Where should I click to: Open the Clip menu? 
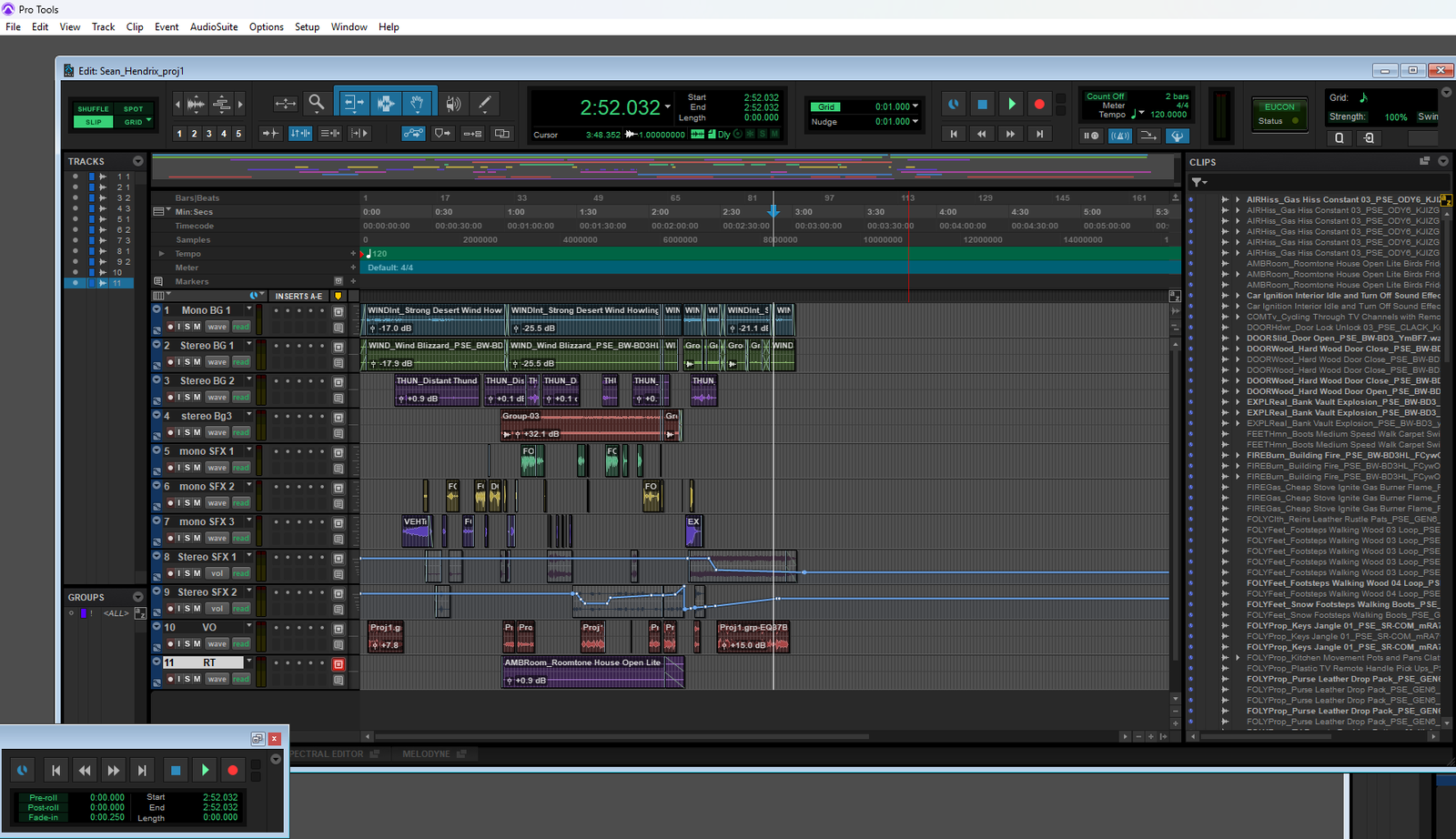click(x=135, y=27)
